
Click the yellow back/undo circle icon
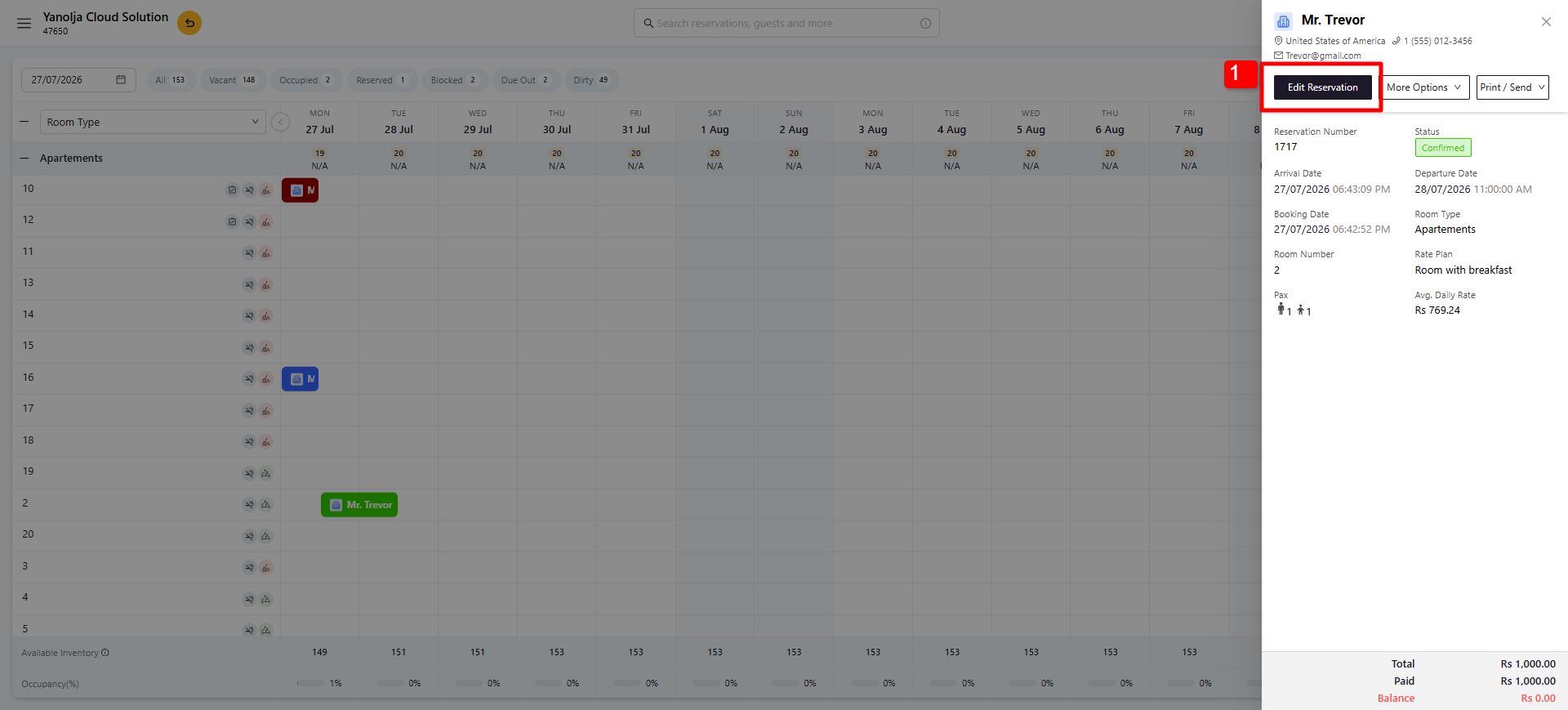[x=189, y=23]
